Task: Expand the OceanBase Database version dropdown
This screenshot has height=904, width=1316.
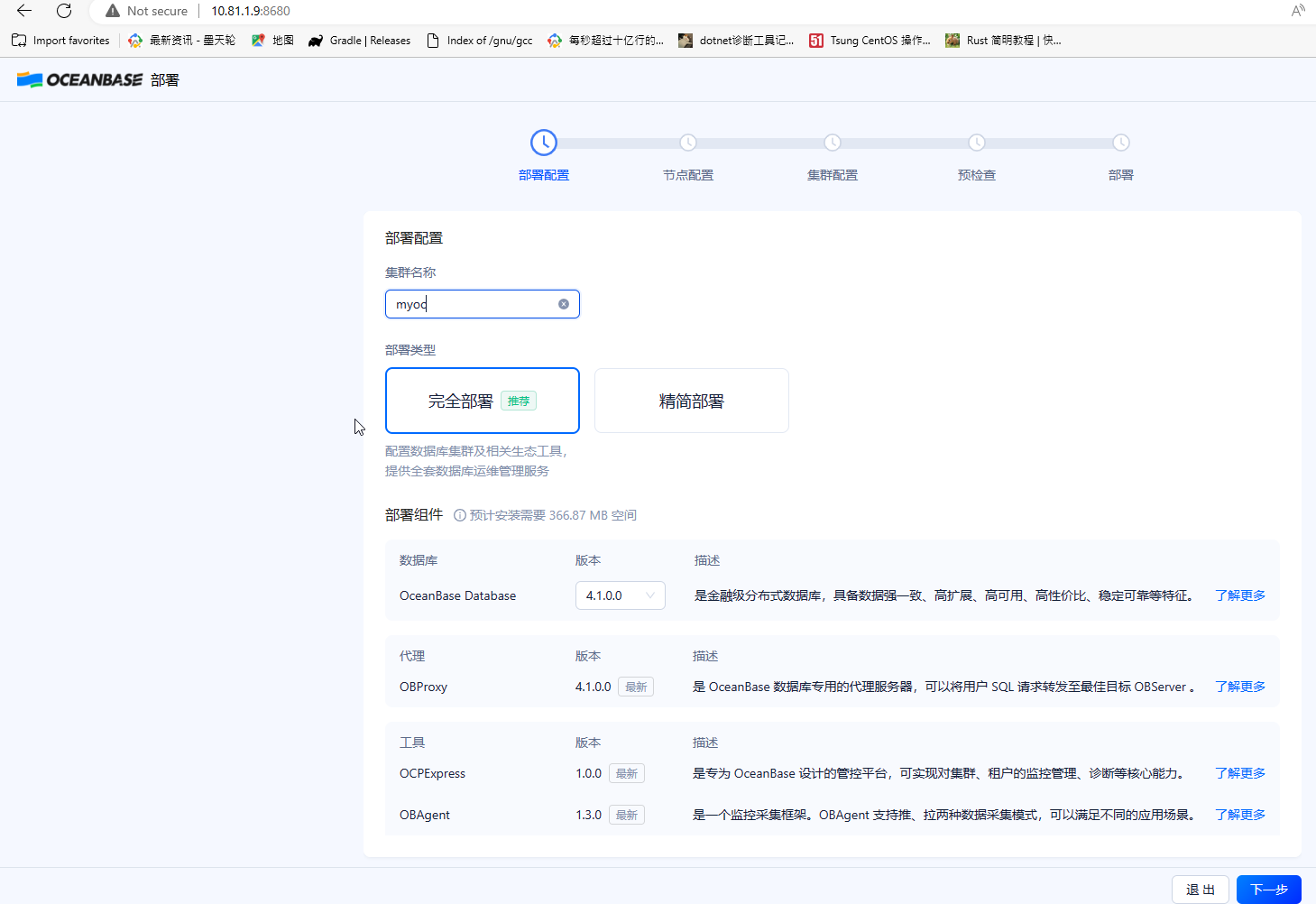Action: (x=621, y=595)
